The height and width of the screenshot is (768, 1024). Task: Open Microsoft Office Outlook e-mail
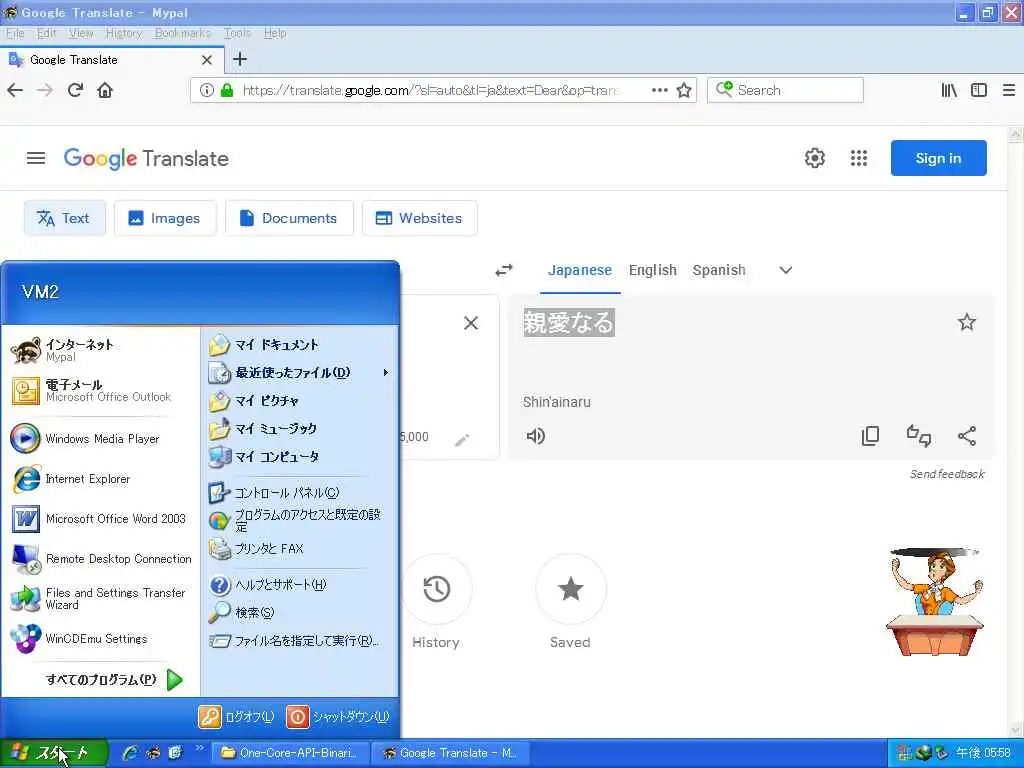pyautogui.click(x=100, y=391)
